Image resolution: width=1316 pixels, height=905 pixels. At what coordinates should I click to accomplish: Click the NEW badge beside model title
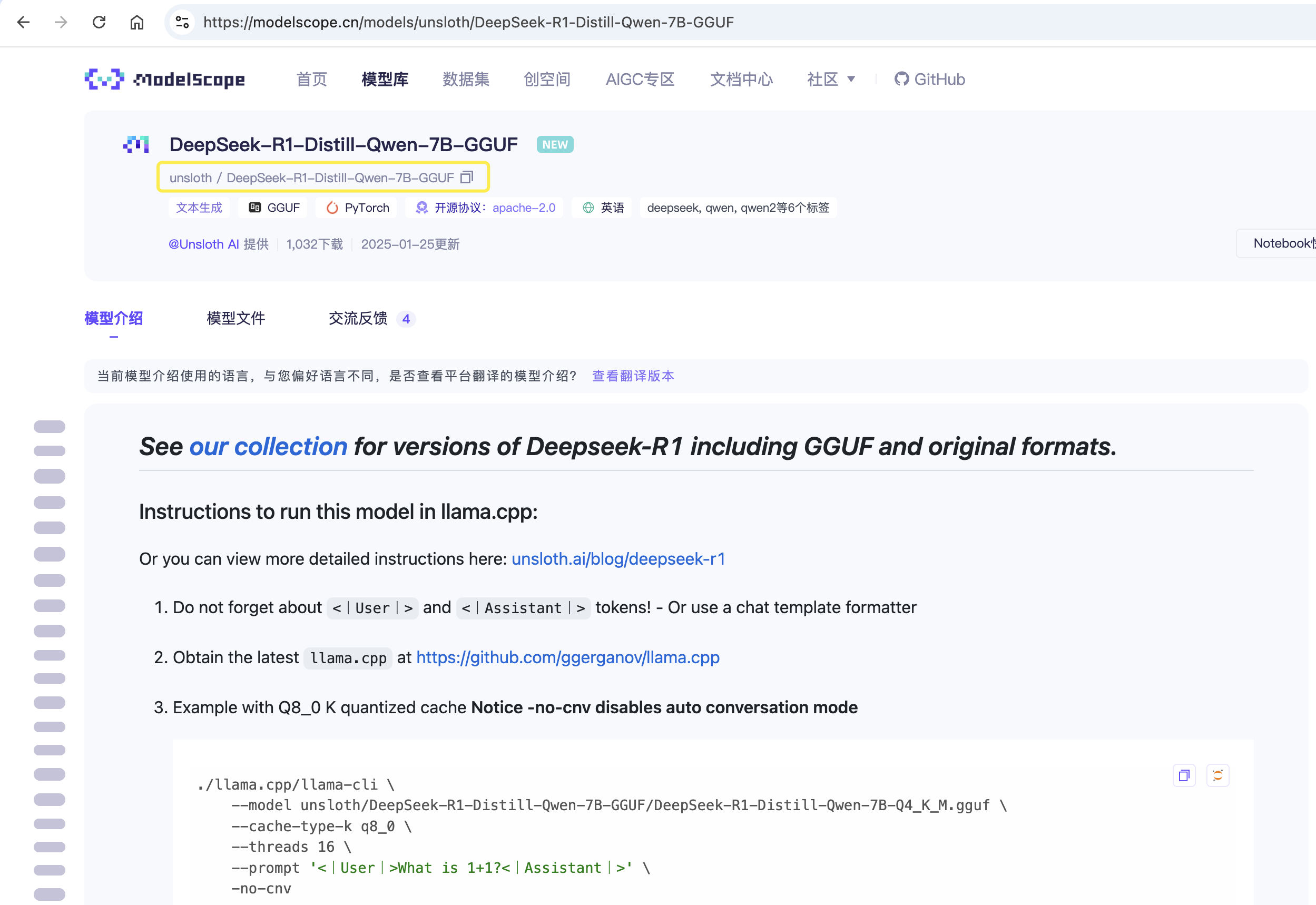tap(555, 144)
